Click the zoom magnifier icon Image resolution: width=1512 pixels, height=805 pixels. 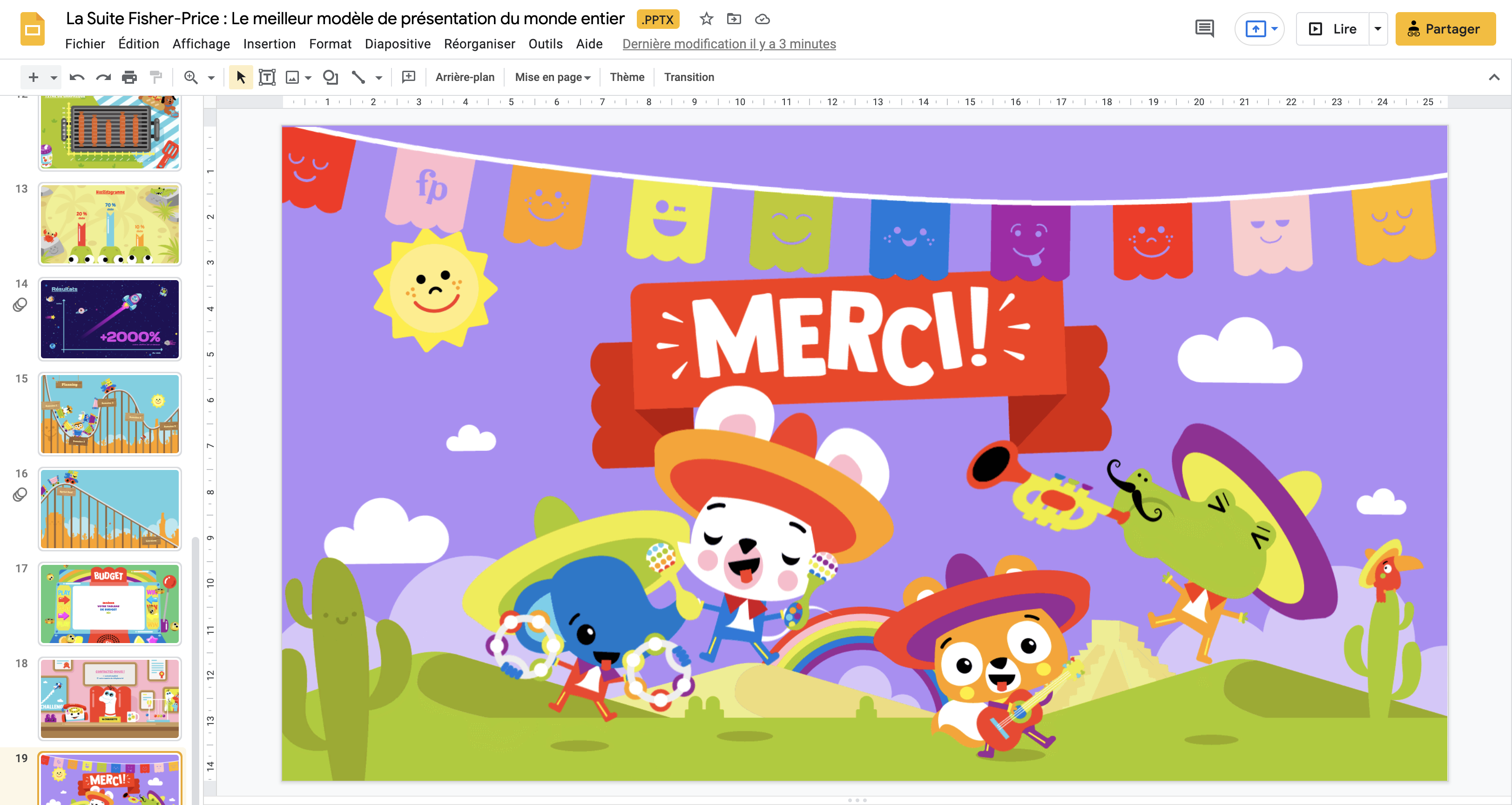click(x=191, y=77)
